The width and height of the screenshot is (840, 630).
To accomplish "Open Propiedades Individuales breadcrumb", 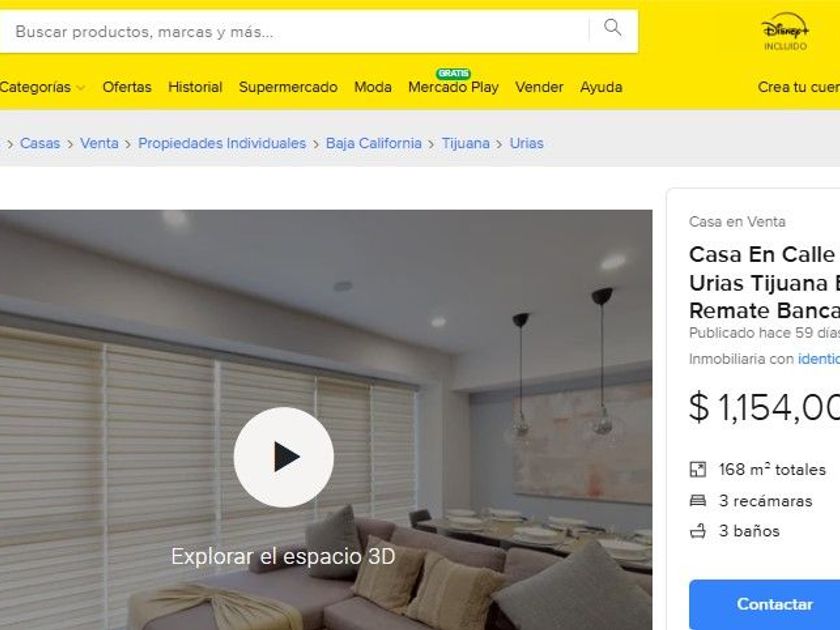I will pos(222,144).
